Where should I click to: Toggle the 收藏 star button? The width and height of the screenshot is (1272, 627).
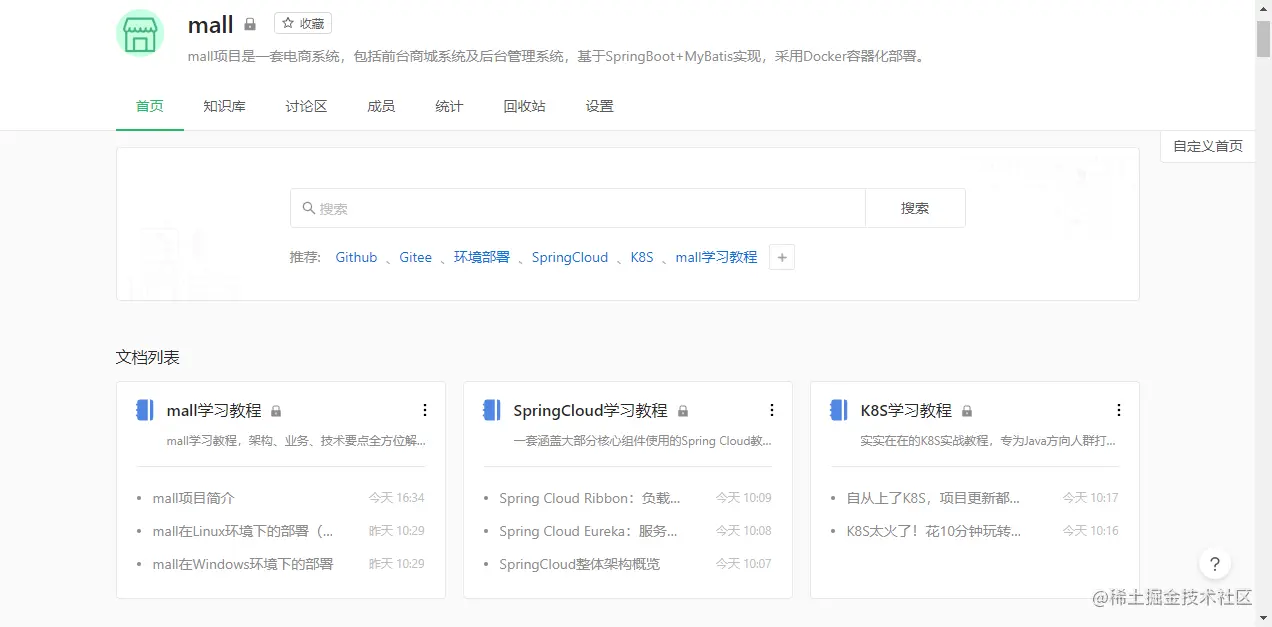point(303,23)
